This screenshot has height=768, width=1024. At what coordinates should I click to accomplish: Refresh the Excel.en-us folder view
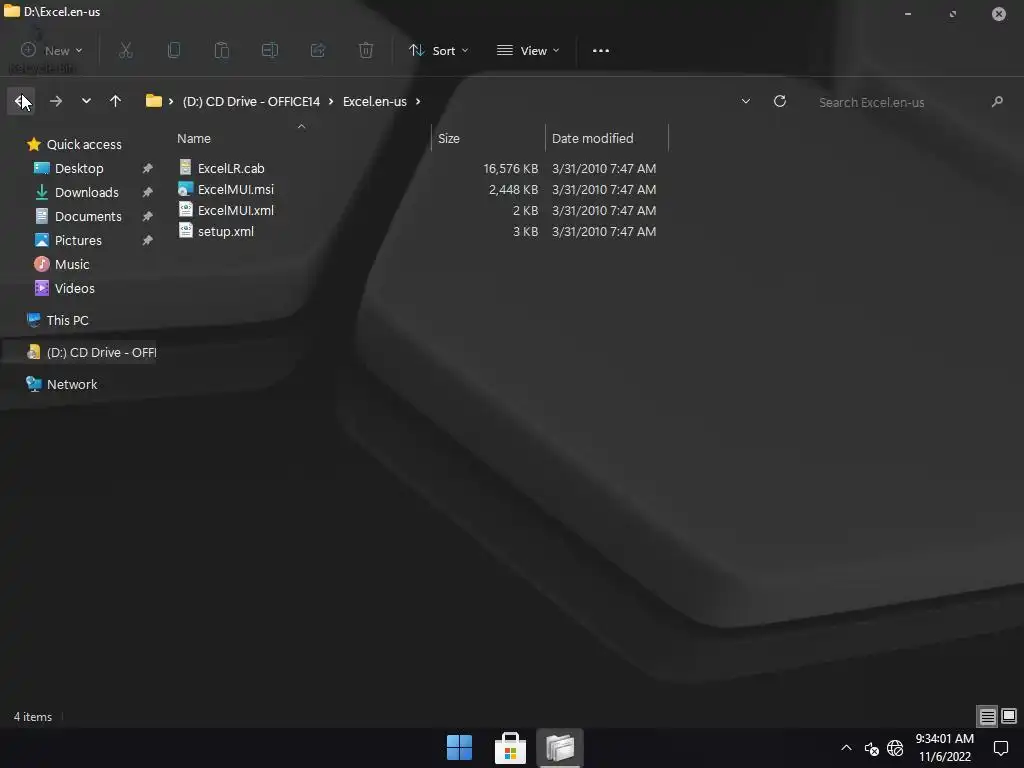point(780,101)
